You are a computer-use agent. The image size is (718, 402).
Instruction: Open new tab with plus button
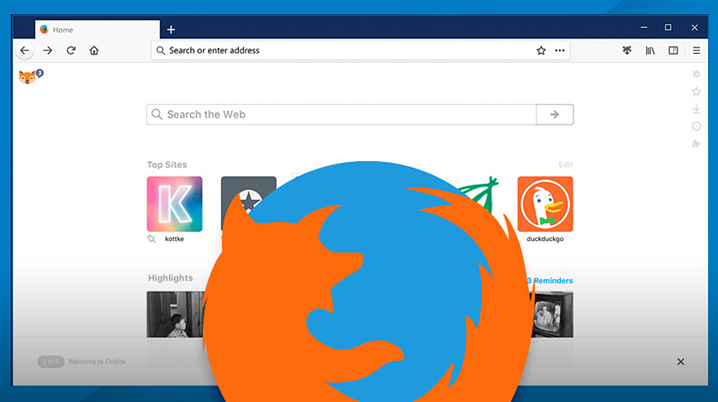[171, 30]
